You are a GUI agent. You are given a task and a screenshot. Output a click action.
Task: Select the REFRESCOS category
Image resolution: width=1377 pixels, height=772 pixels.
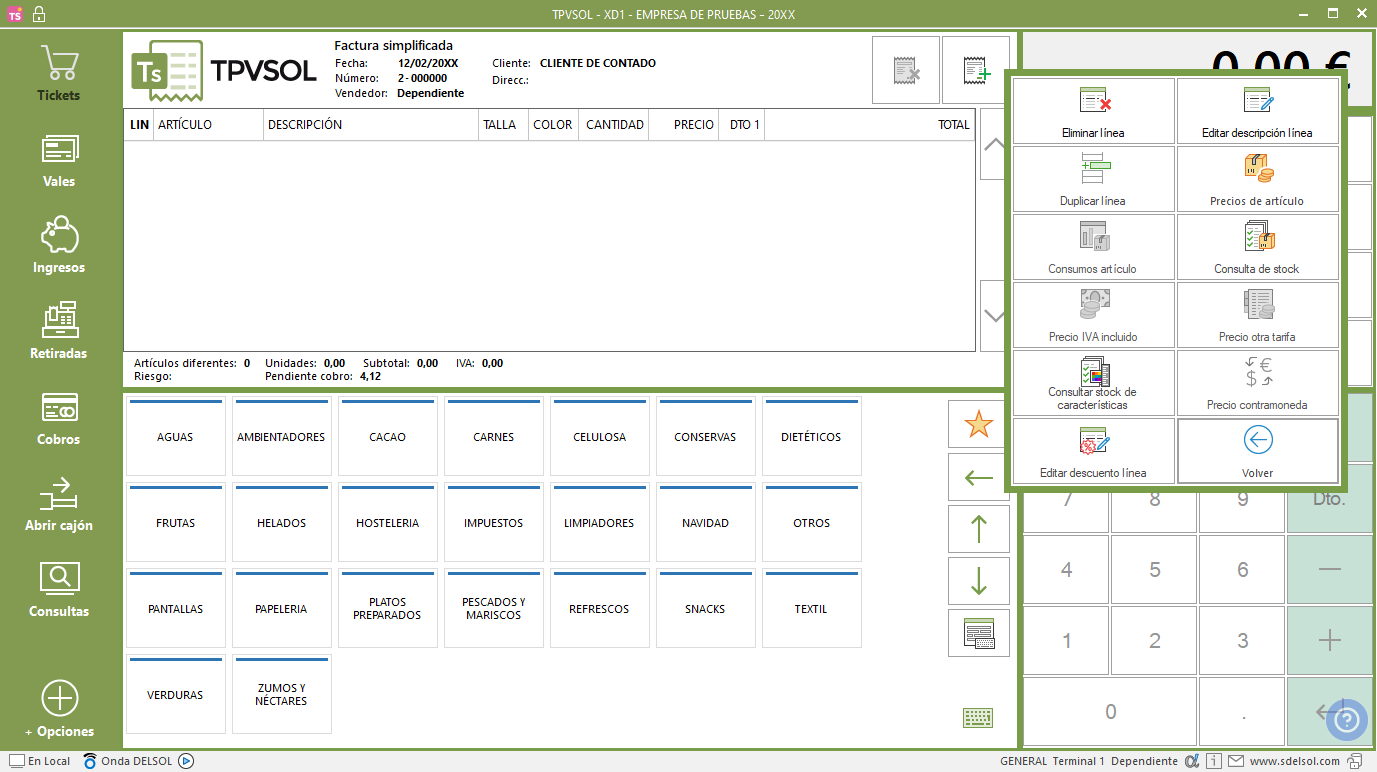tap(599, 609)
